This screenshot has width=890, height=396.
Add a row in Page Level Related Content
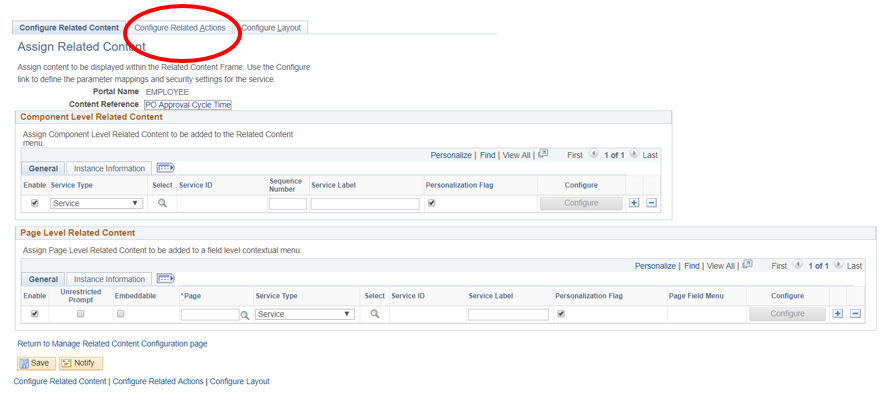click(x=838, y=314)
